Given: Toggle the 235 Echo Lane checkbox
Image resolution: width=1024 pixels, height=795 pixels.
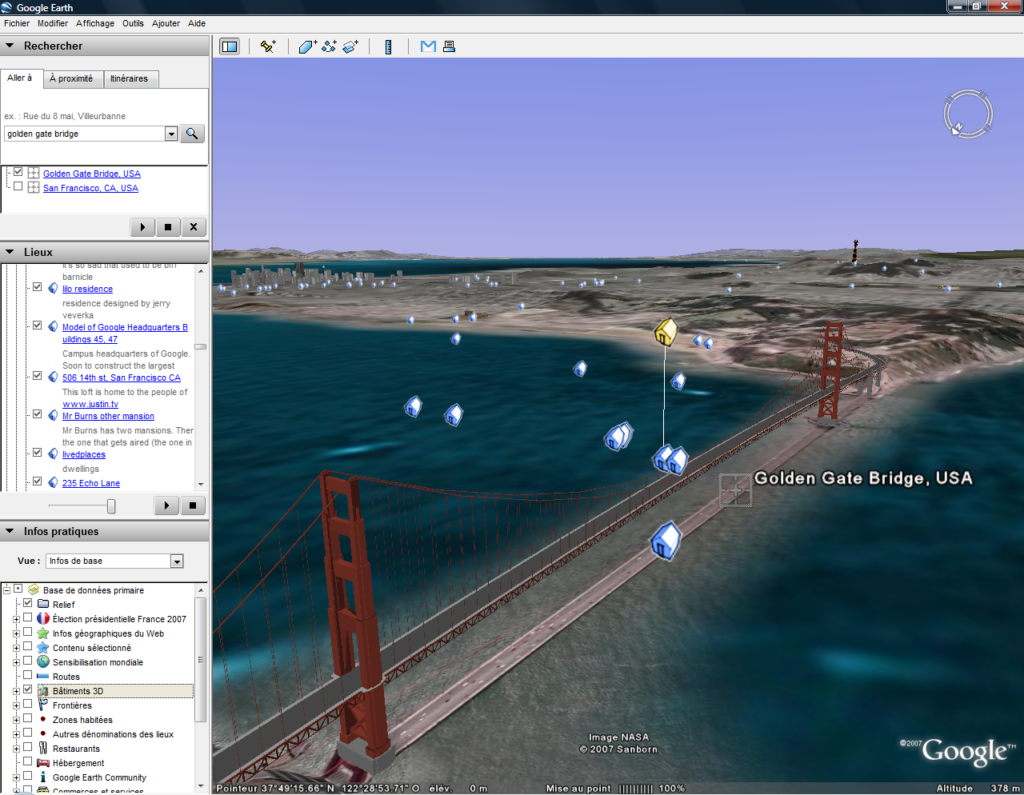Looking at the screenshot, I should pos(37,481).
